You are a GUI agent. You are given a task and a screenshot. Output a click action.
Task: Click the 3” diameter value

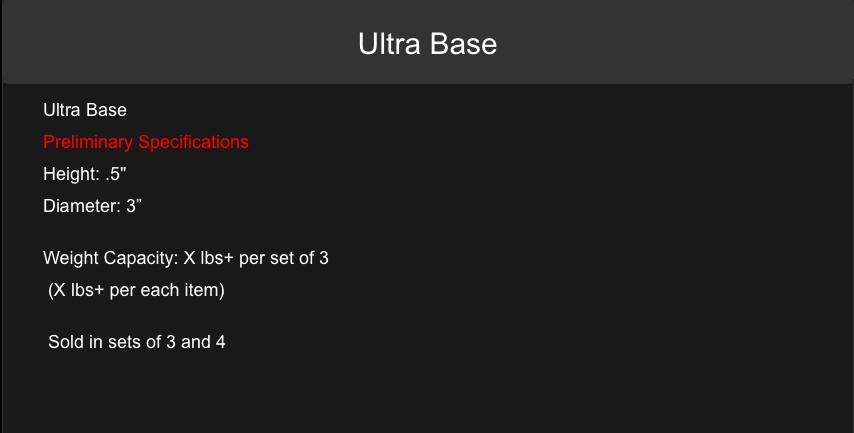pyautogui.click(x=135, y=206)
